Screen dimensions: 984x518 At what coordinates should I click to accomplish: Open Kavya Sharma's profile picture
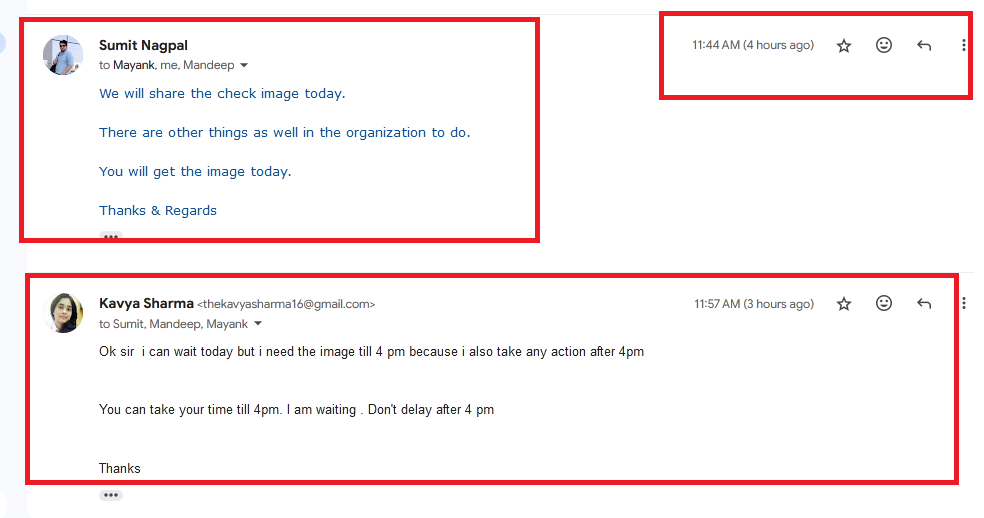click(x=63, y=313)
